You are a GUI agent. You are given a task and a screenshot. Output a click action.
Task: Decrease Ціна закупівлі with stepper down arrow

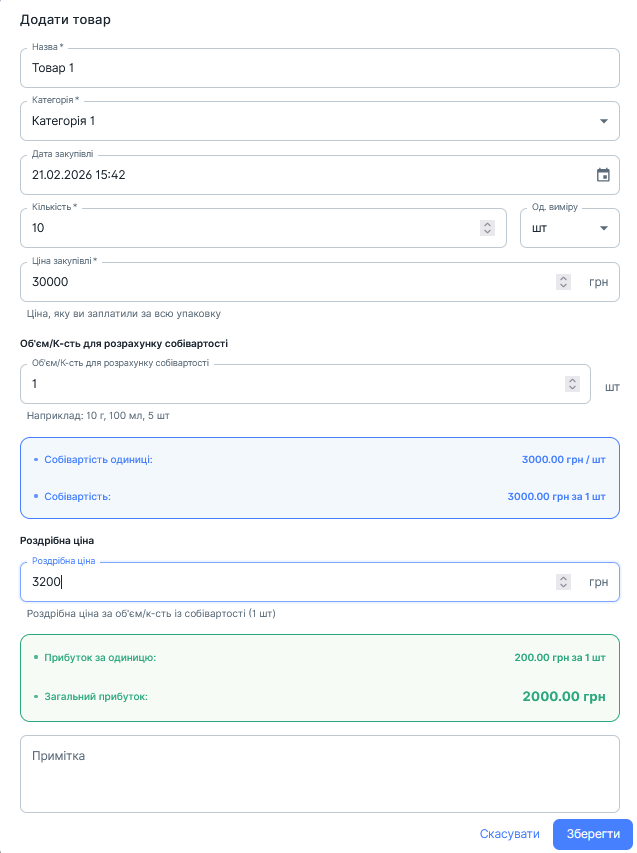click(564, 286)
